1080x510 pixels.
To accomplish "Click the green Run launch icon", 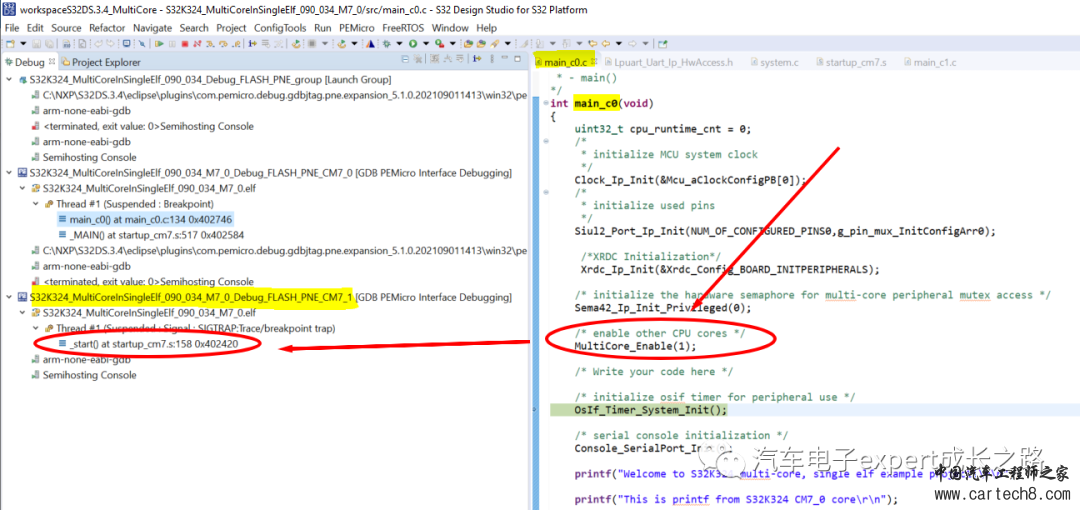I will pos(413,43).
